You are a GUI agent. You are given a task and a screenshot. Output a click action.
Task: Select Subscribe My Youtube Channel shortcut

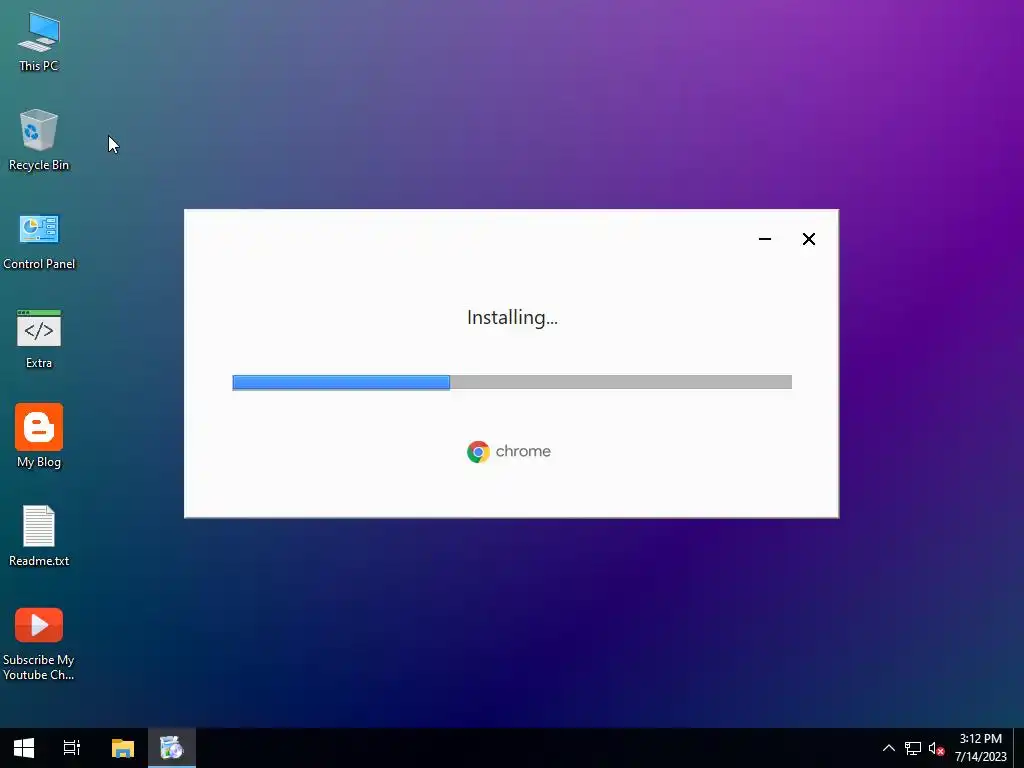tap(39, 644)
